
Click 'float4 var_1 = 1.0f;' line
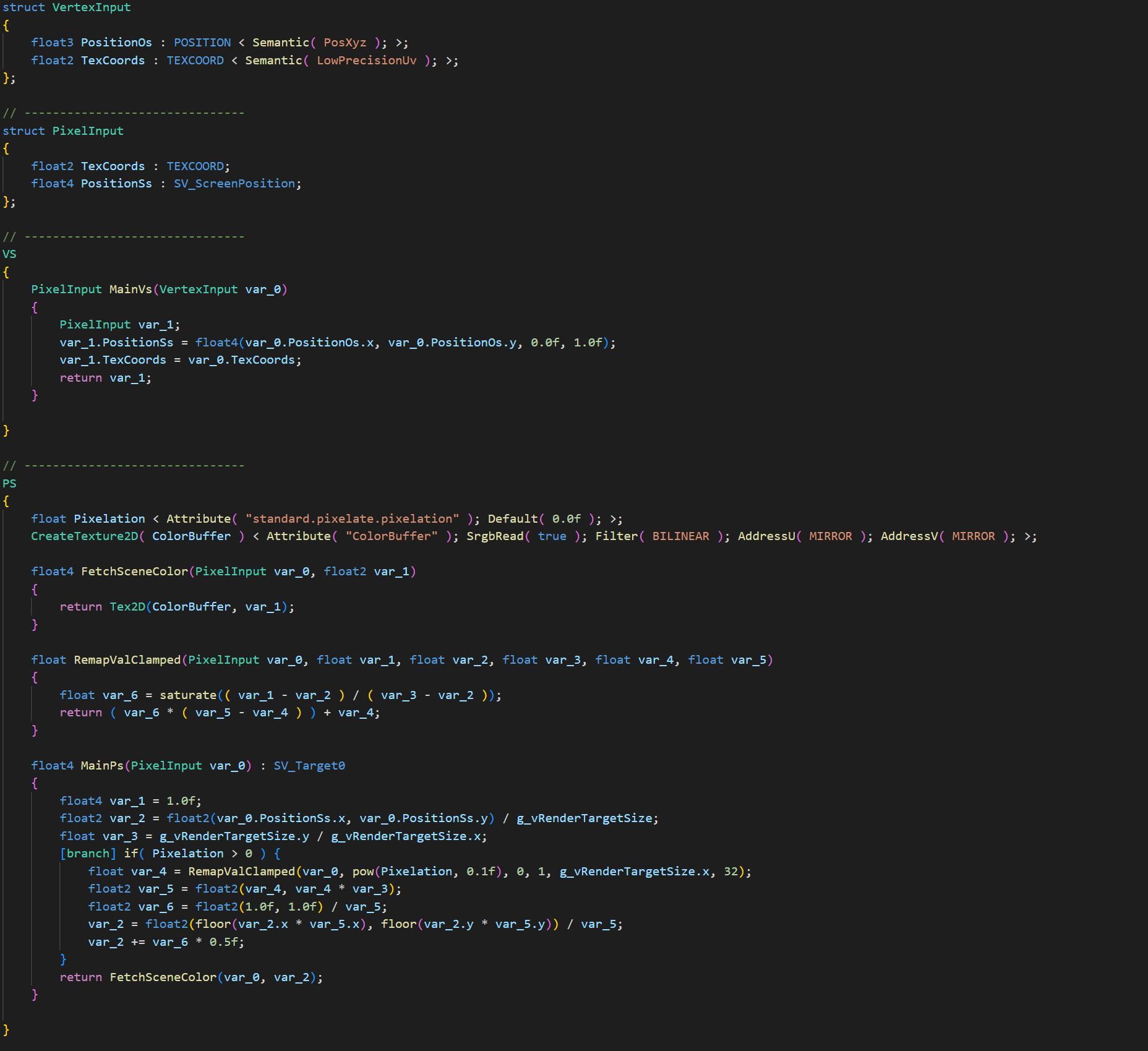(131, 801)
